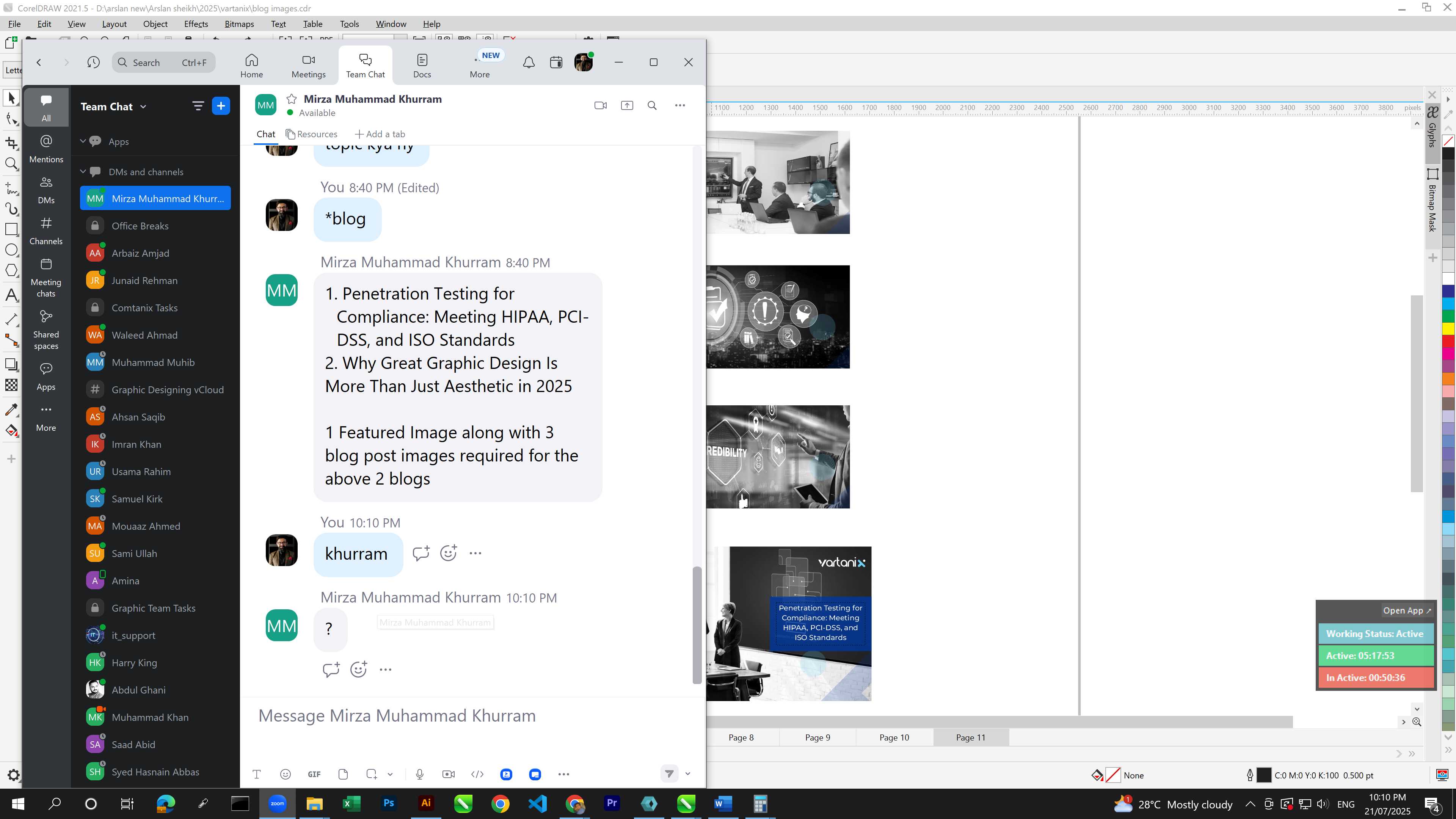This screenshot has width=1456, height=819.
Task: Open CorelDRAW Effects menu
Action: (196, 24)
